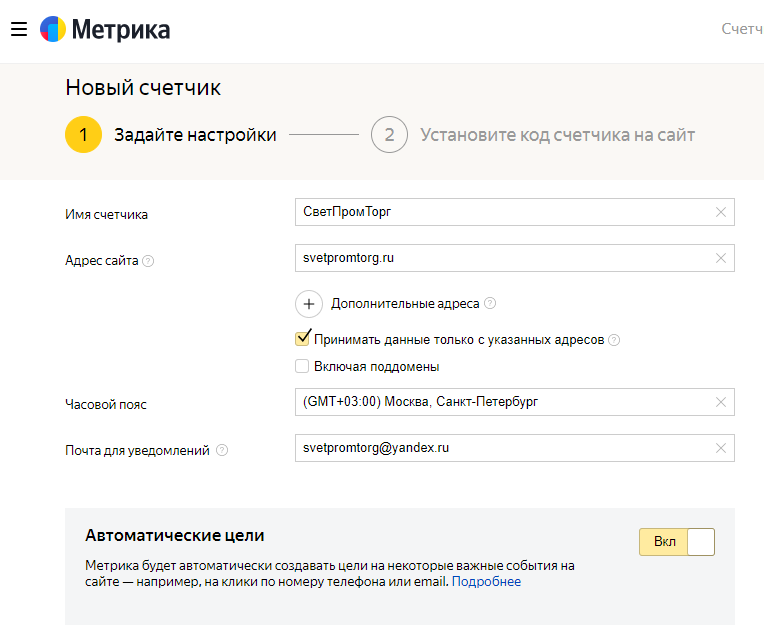Clear the site address field

point(721,258)
